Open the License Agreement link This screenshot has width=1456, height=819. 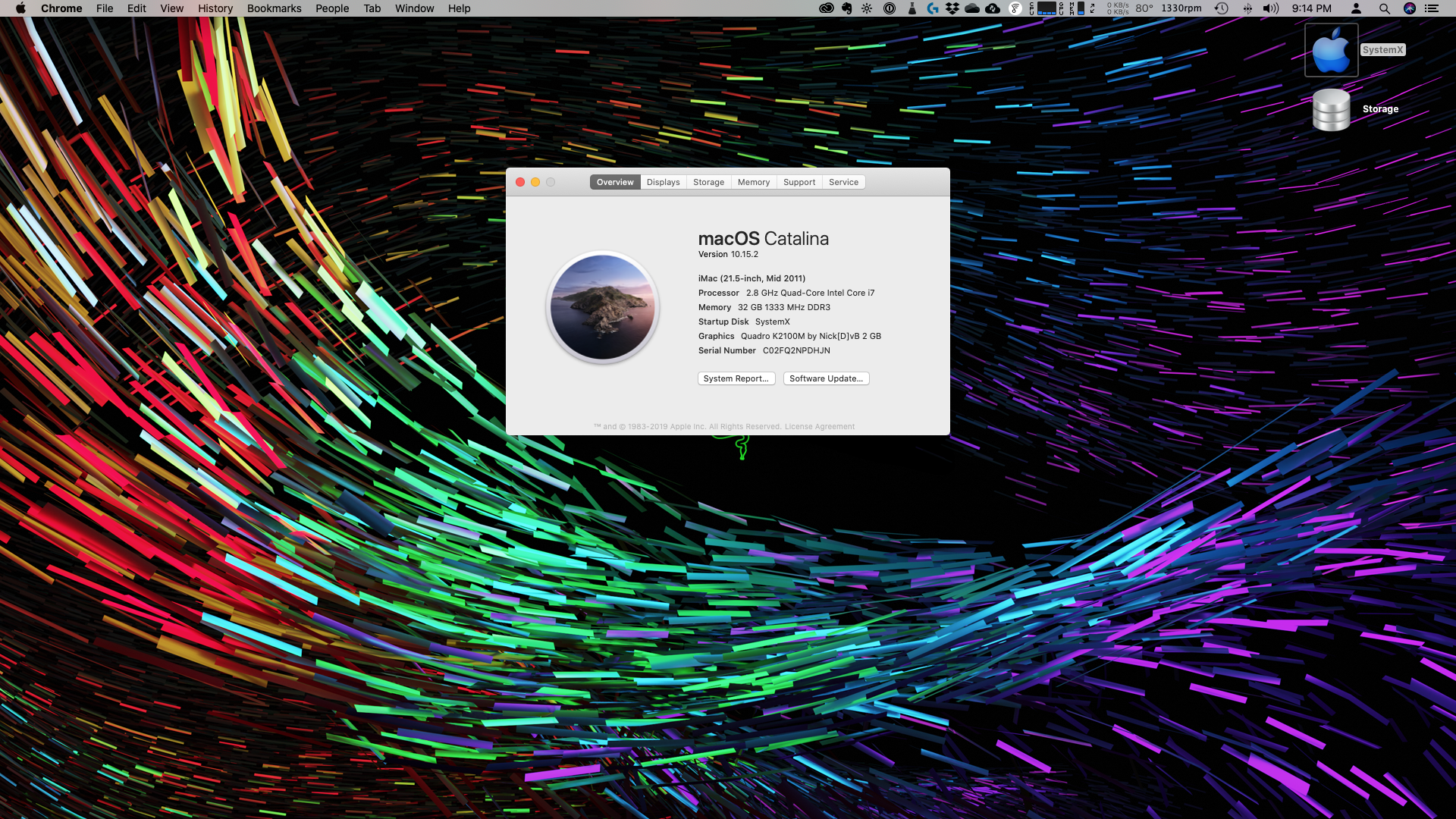[x=819, y=427]
